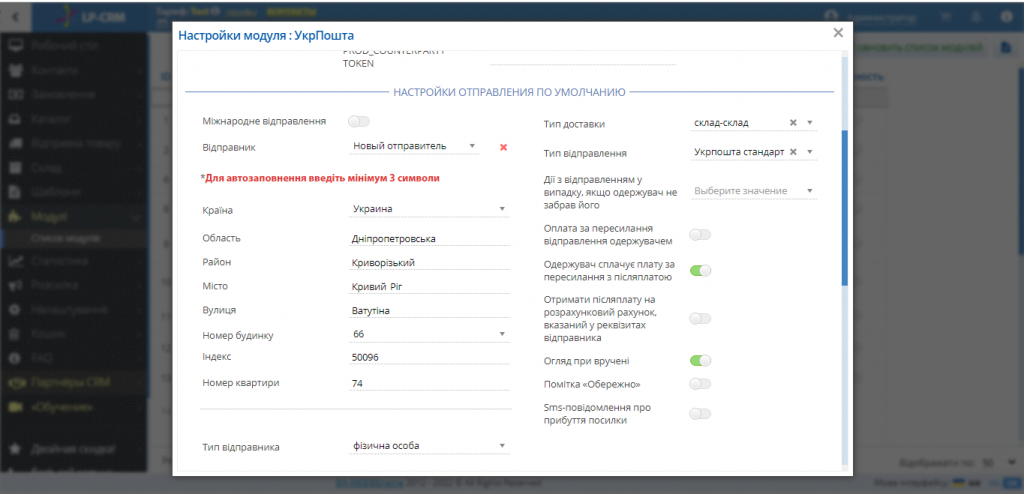Open the Налаштування gear icon in sidebar
This screenshot has height=494, width=1024.
(16, 309)
